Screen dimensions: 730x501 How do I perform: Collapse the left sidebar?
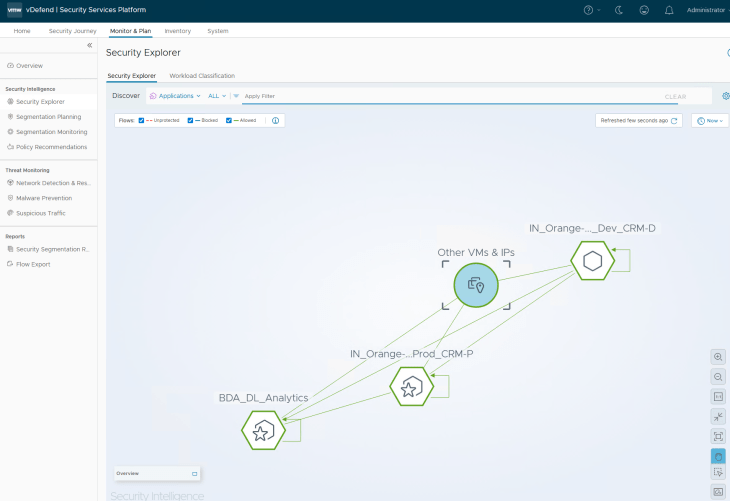pyautogui.click(x=89, y=45)
